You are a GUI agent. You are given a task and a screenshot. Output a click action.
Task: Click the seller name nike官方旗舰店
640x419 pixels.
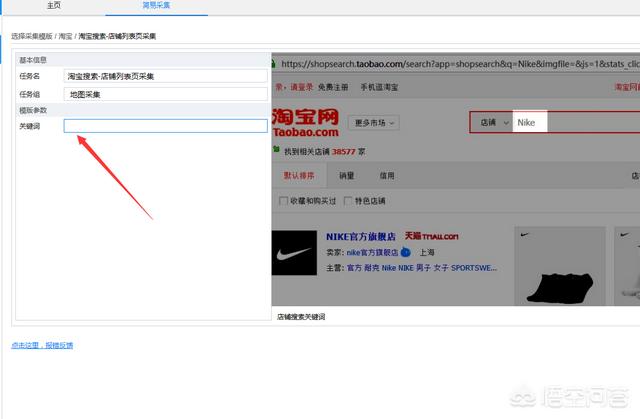(x=372, y=253)
